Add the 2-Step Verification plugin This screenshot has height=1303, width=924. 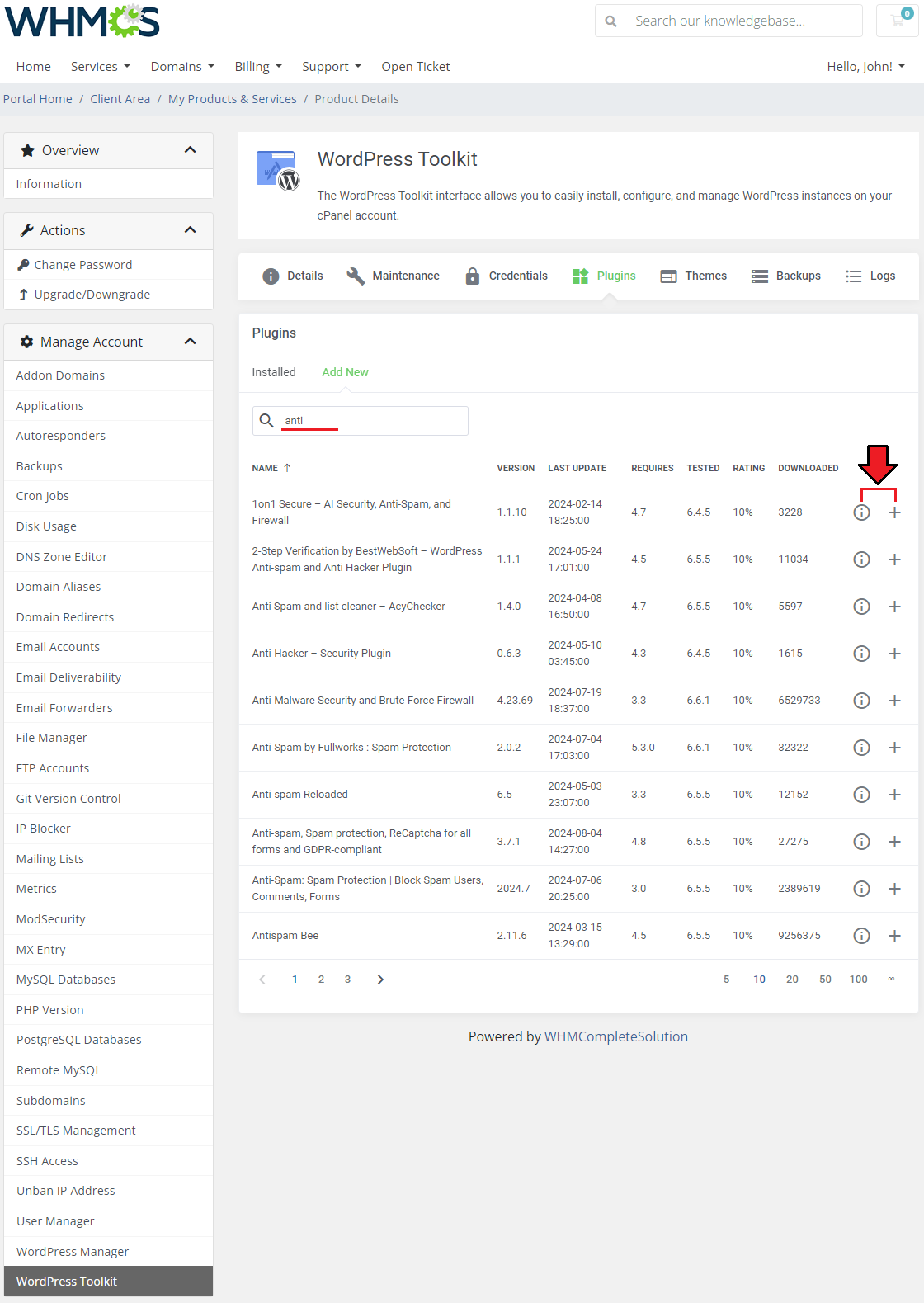pos(894,559)
